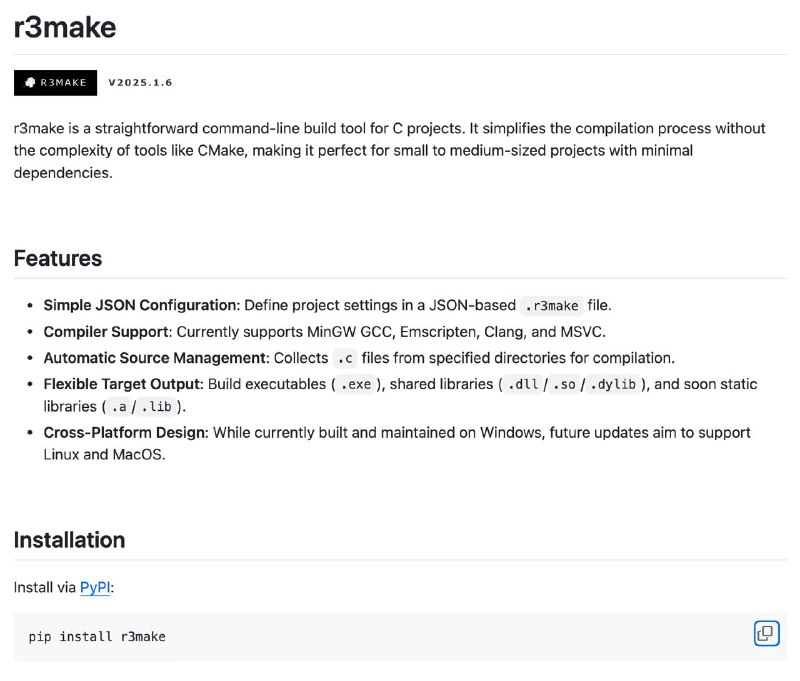Click the .a inline code snippet
Screen dimensions: 800x681
point(119,407)
